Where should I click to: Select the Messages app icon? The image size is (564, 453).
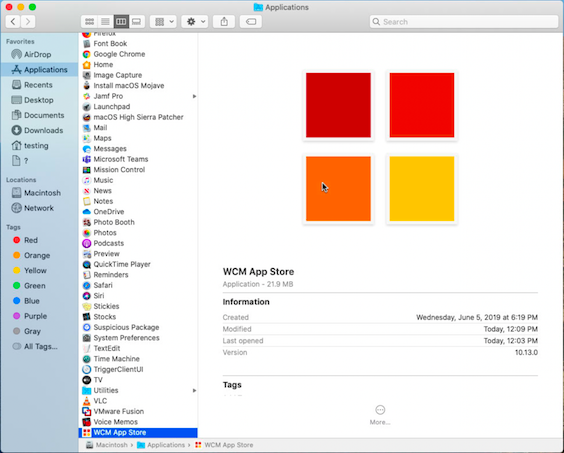(x=86, y=149)
